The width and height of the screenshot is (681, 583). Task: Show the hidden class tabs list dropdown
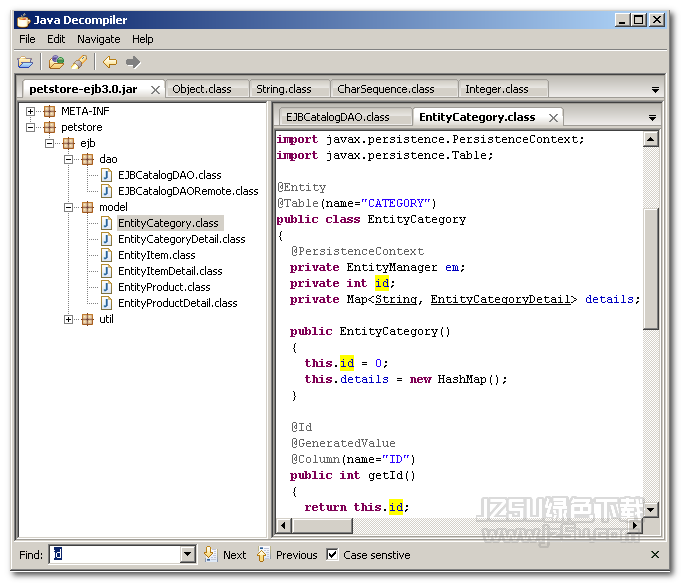click(x=652, y=118)
